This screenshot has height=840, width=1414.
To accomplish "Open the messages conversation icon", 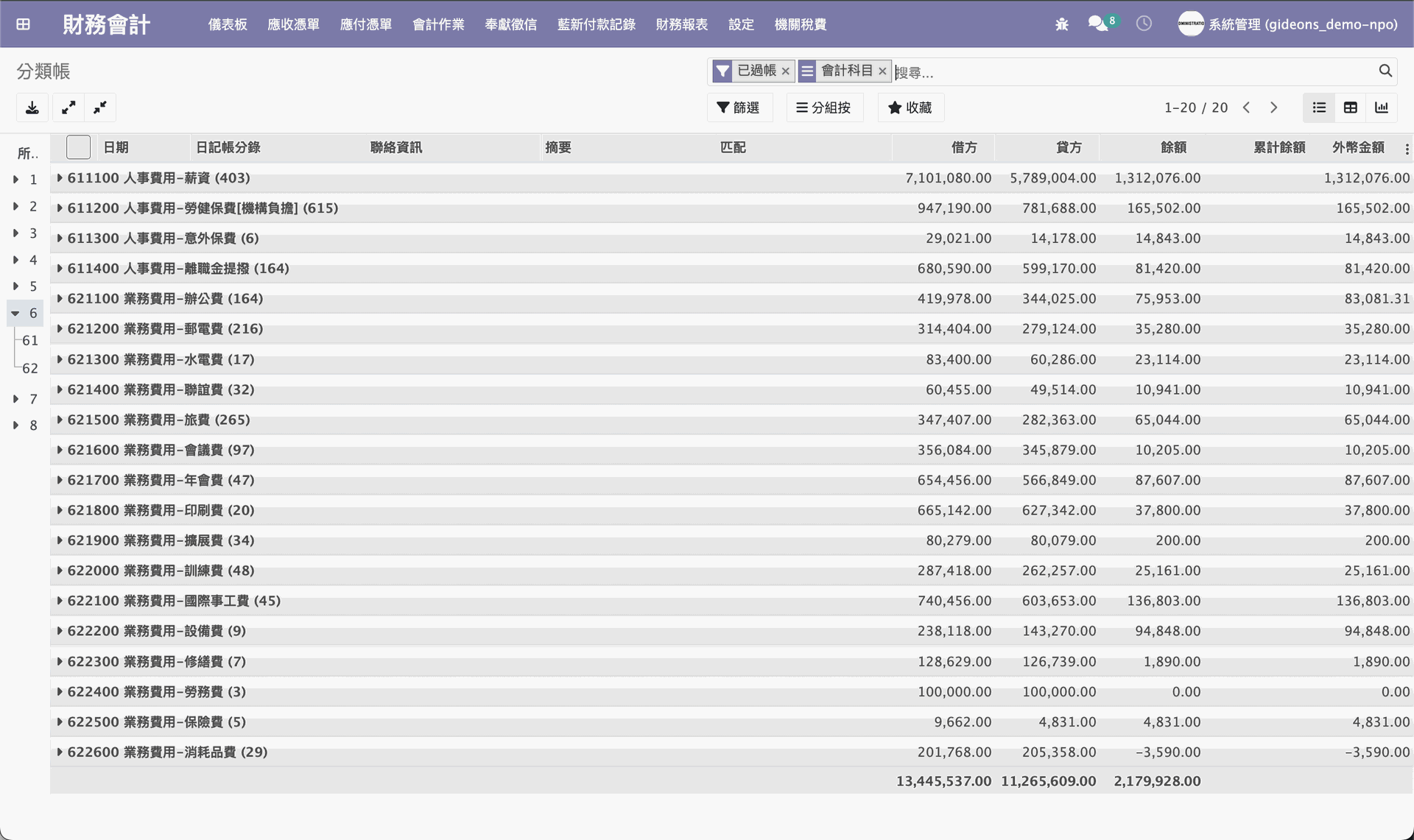I will click(x=1097, y=24).
